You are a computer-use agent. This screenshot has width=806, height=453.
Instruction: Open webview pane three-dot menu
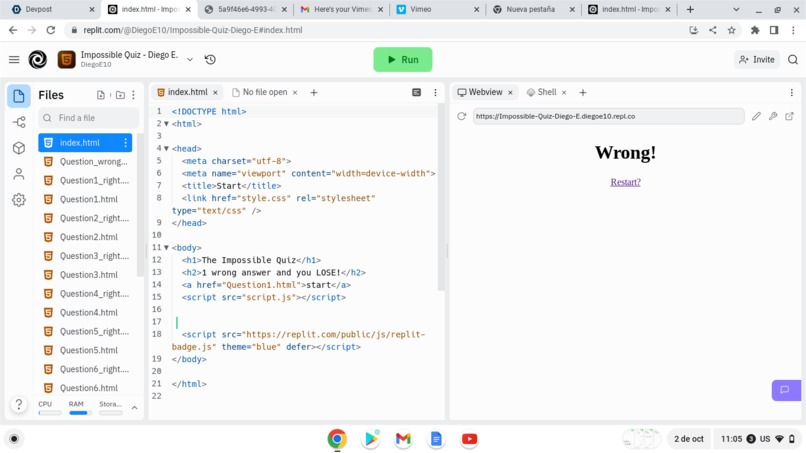792,93
